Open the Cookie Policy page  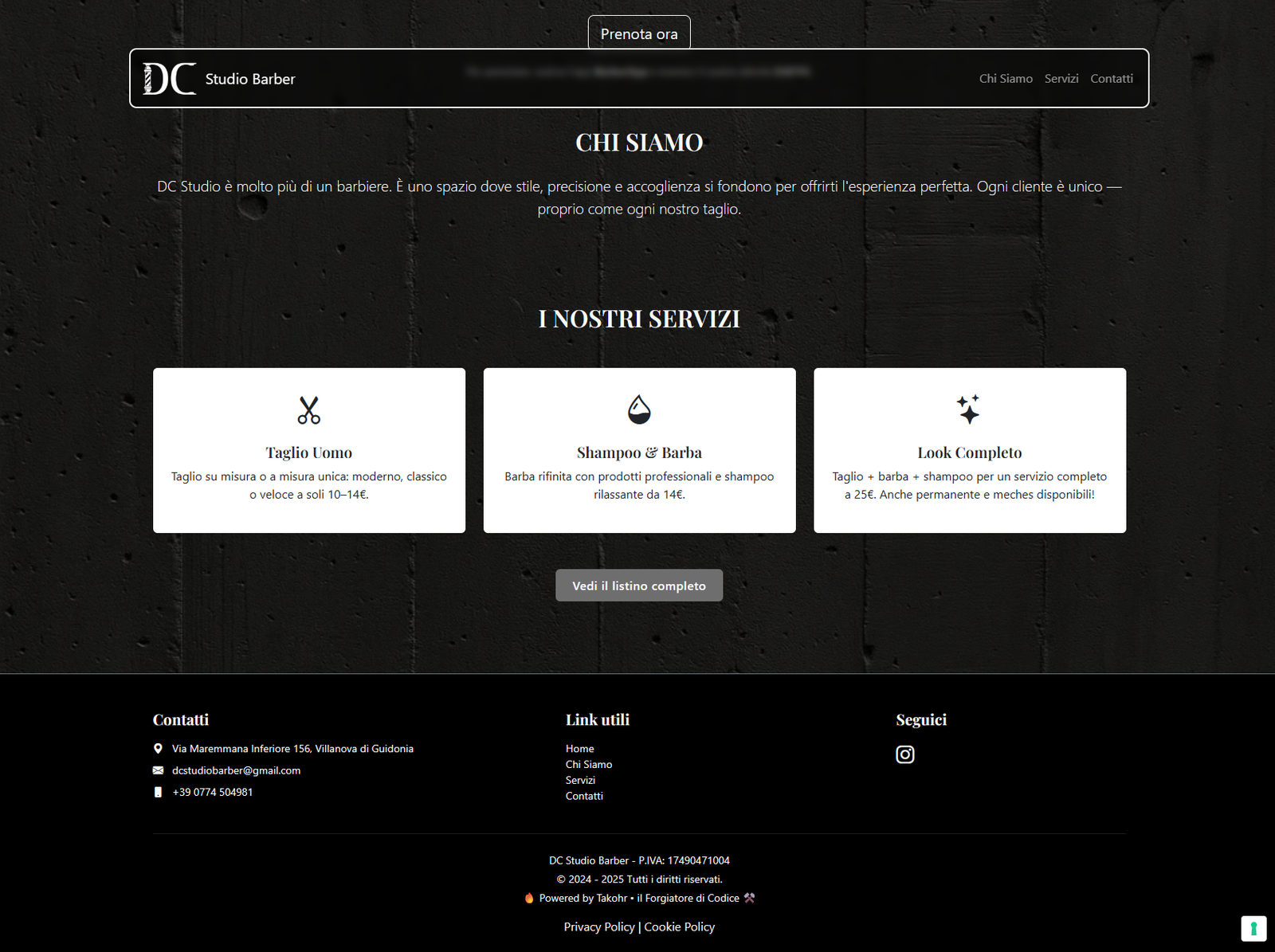[x=679, y=927]
